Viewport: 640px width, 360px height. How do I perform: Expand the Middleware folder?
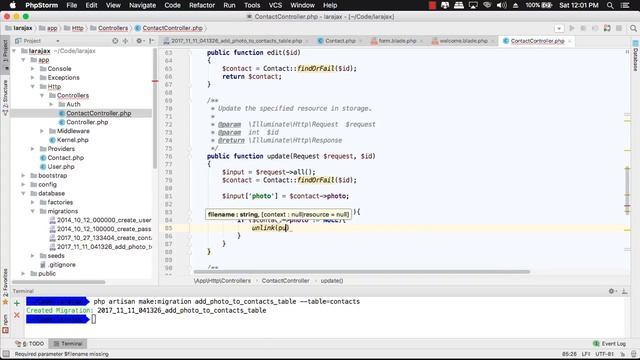[x=42, y=131]
